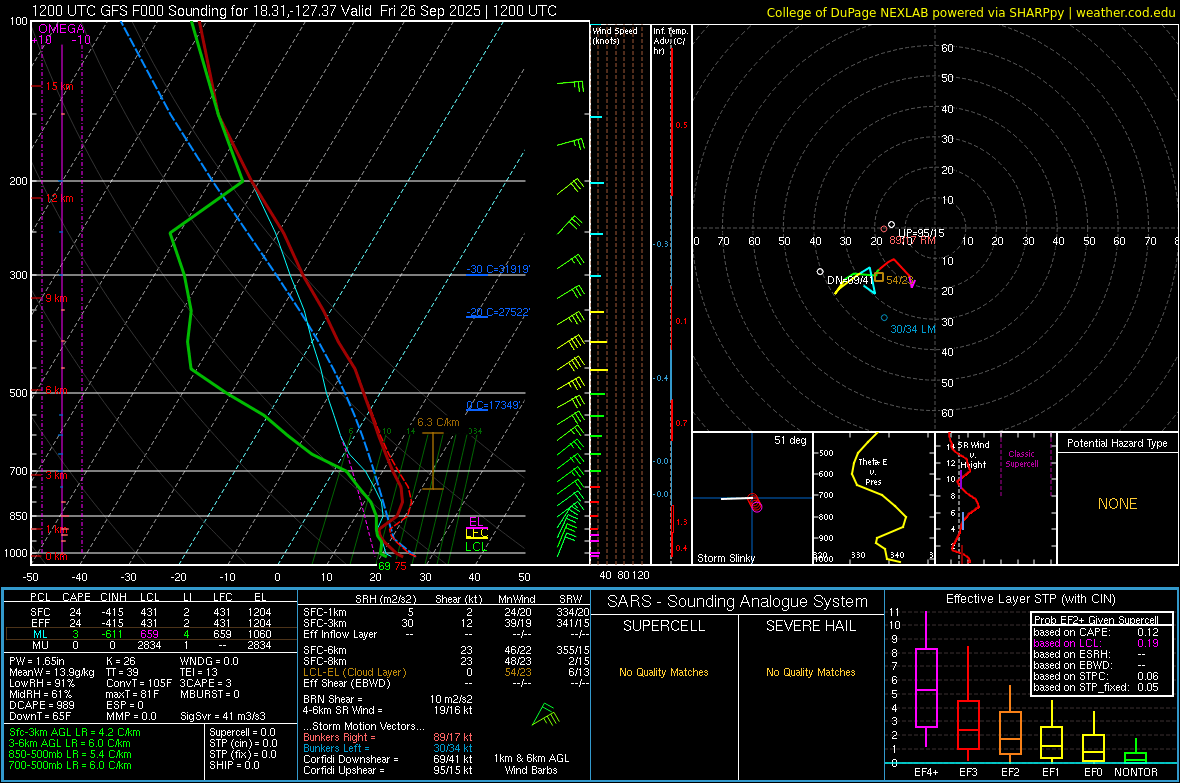This screenshot has width=1180, height=783.
Task: Click the 6.3 C/km lapse rate label
Action: (438, 422)
